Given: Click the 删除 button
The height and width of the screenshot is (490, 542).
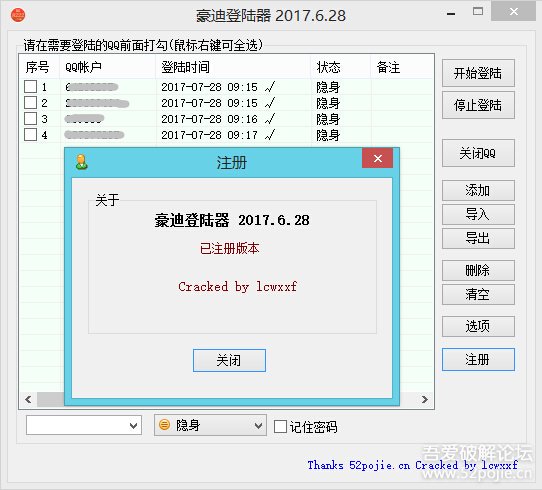Looking at the screenshot, I should (478, 270).
